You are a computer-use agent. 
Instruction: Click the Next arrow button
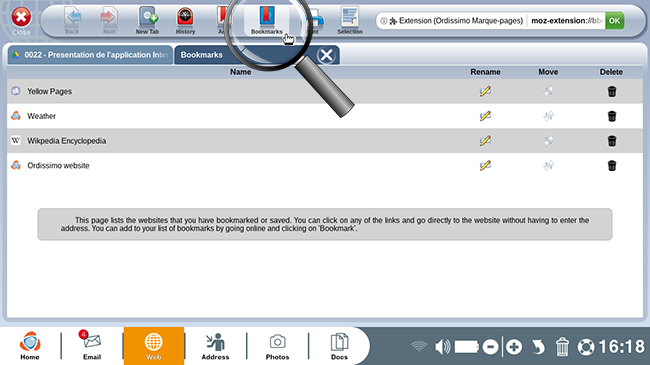pyautogui.click(x=109, y=20)
